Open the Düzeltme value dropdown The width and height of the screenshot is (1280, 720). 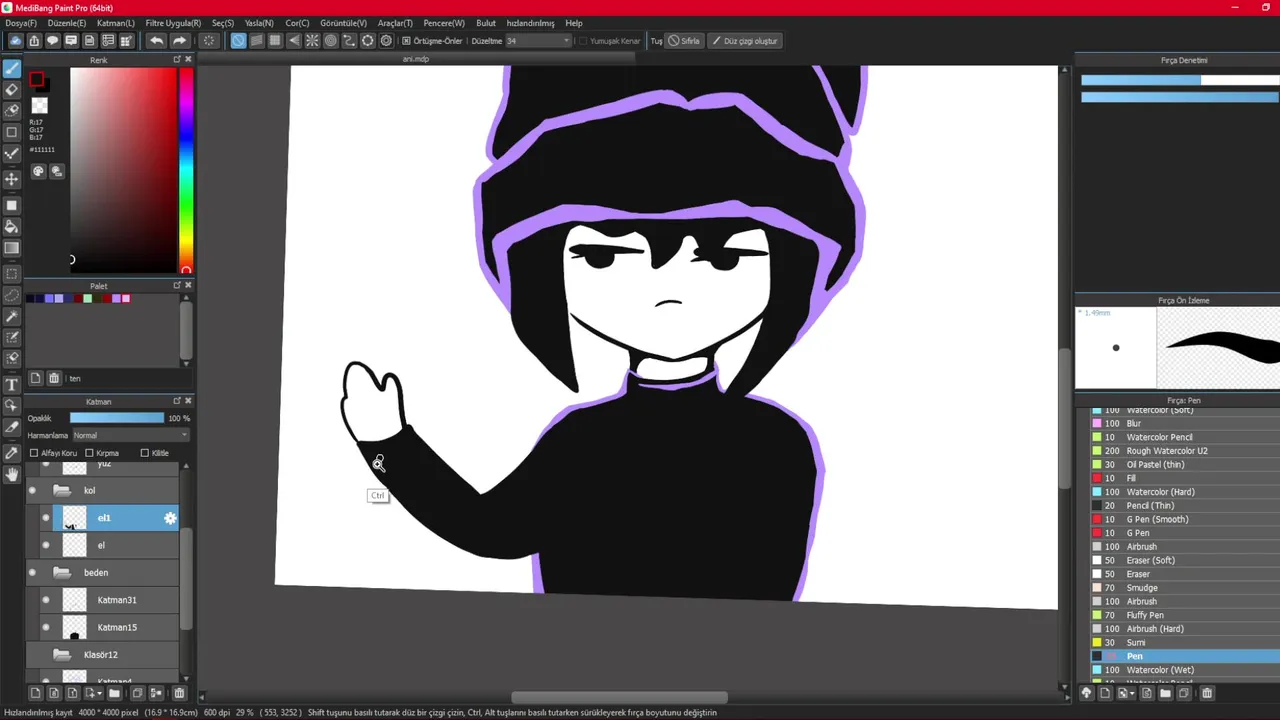(538, 41)
